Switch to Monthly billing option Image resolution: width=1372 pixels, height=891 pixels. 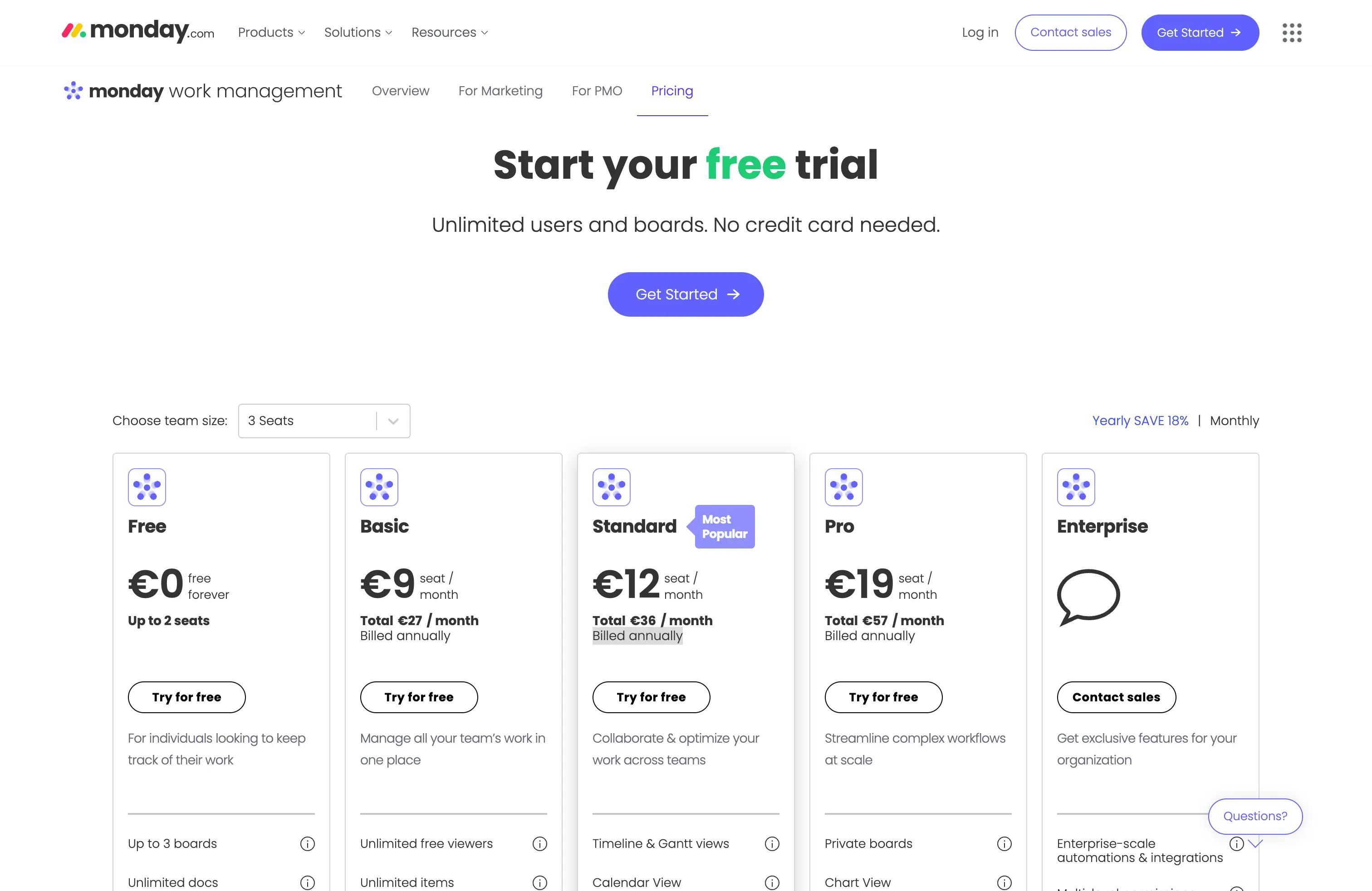(x=1235, y=420)
